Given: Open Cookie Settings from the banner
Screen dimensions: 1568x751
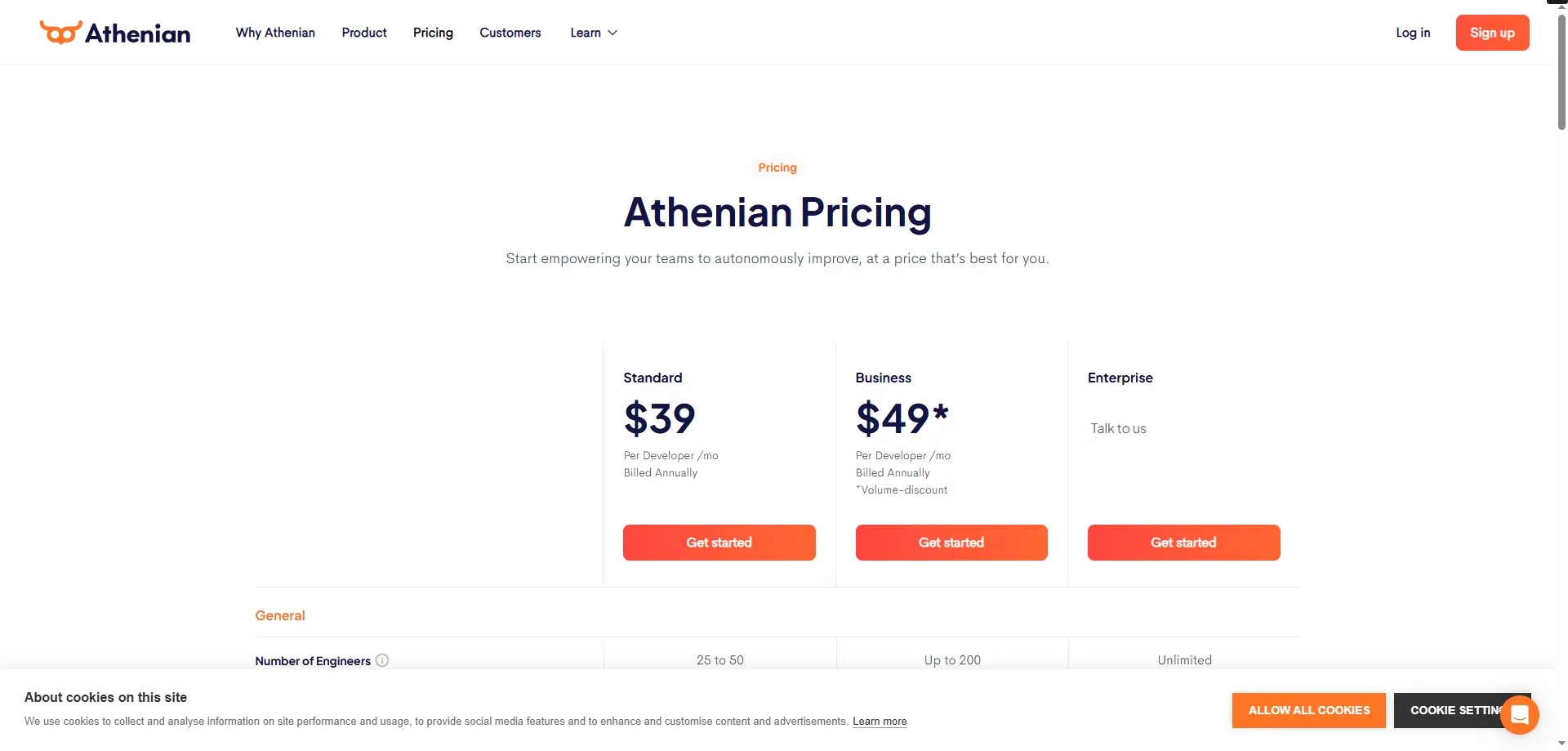Looking at the screenshot, I should [1445, 710].
